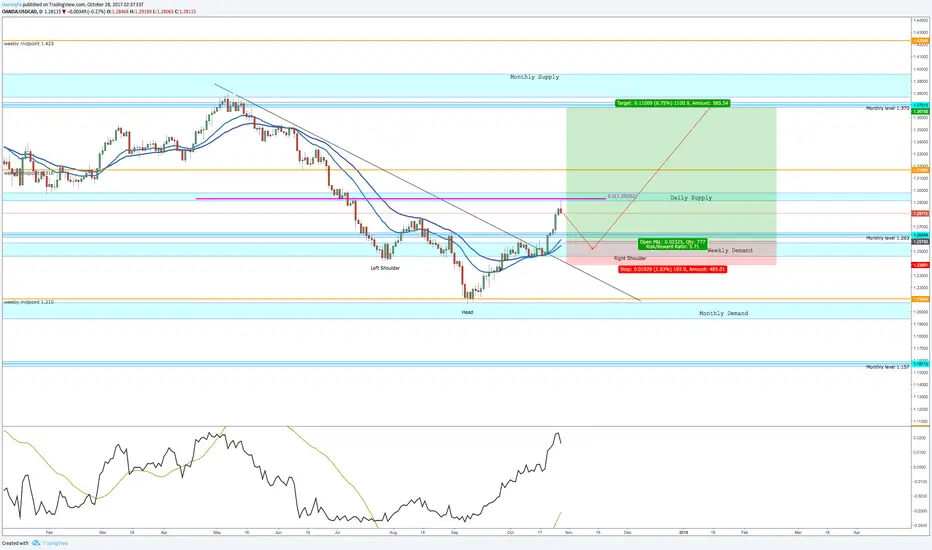Select the OANDA:USDCAD symbol title
This screenshot has height=550, width=932.
tap(18, 11)
